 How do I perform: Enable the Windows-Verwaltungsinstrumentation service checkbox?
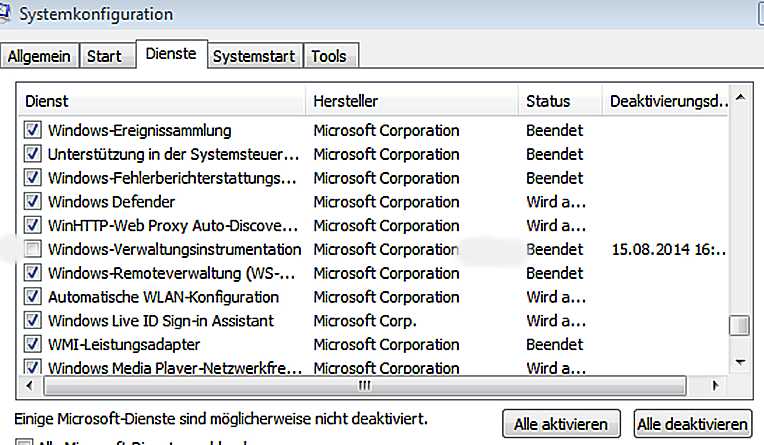pyautogui.click(x=32, y=249)
